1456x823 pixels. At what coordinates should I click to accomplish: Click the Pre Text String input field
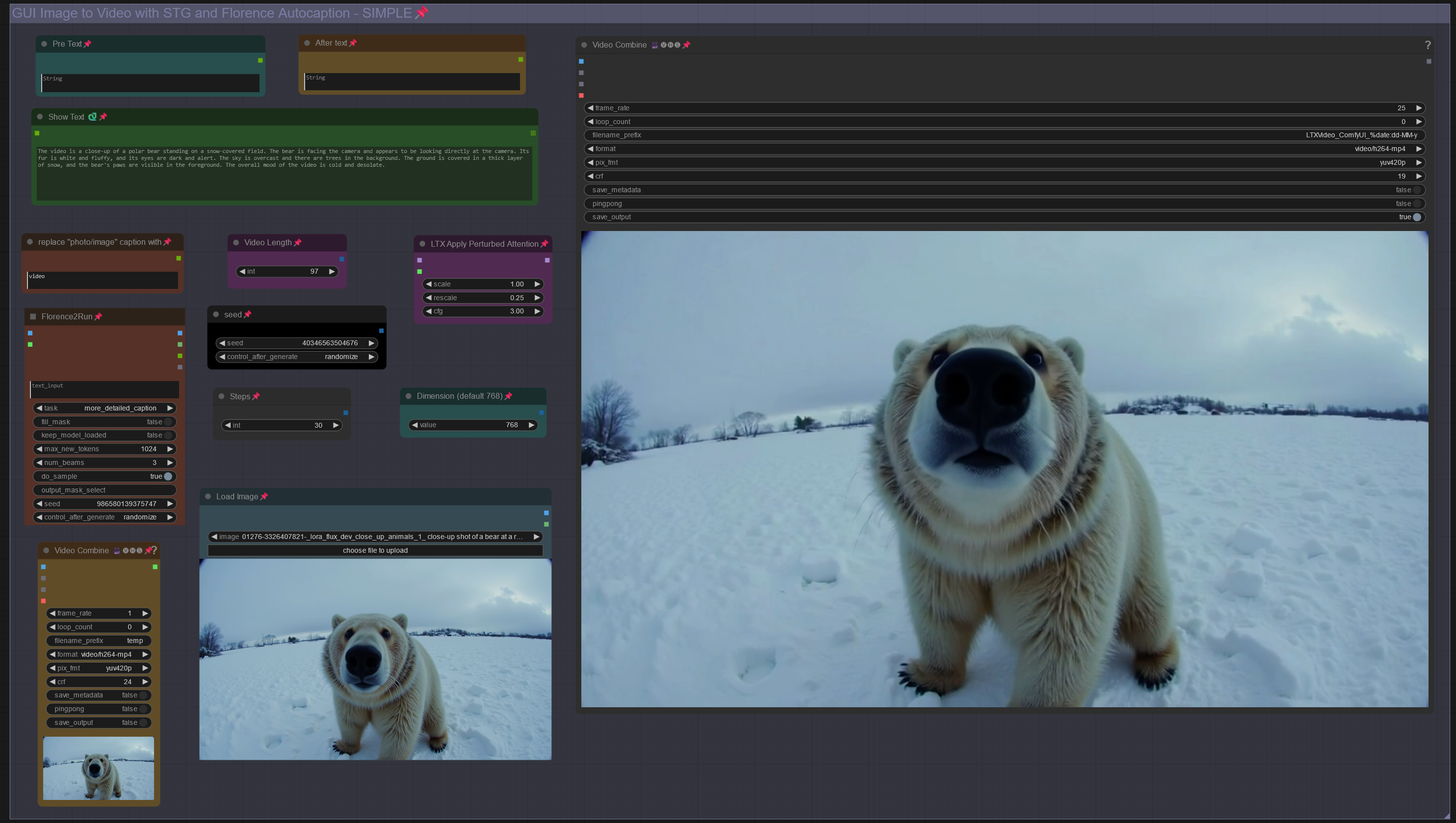click(x=150, y=83)
